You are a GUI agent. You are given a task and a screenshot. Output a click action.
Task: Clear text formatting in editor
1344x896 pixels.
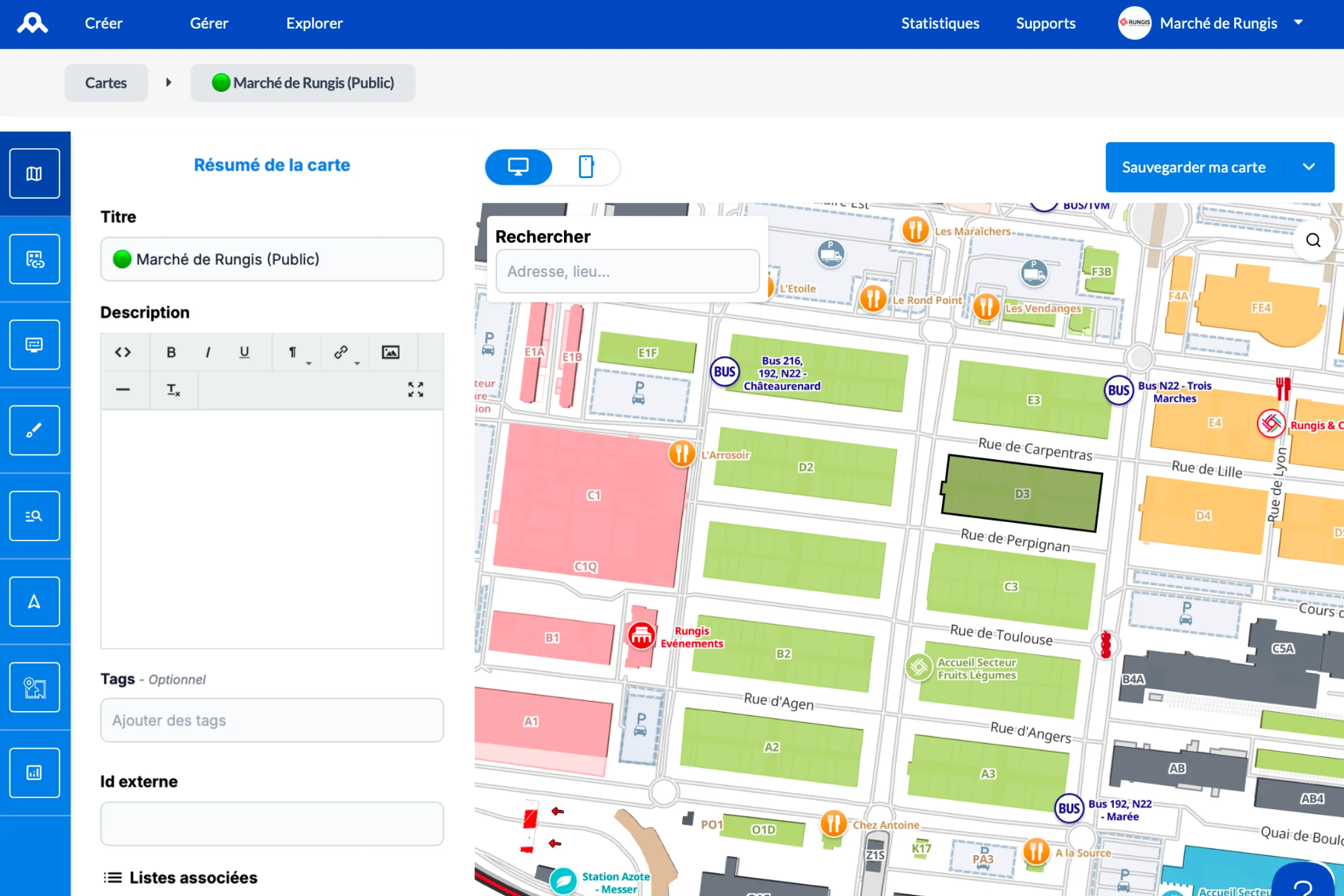point(174,390)
